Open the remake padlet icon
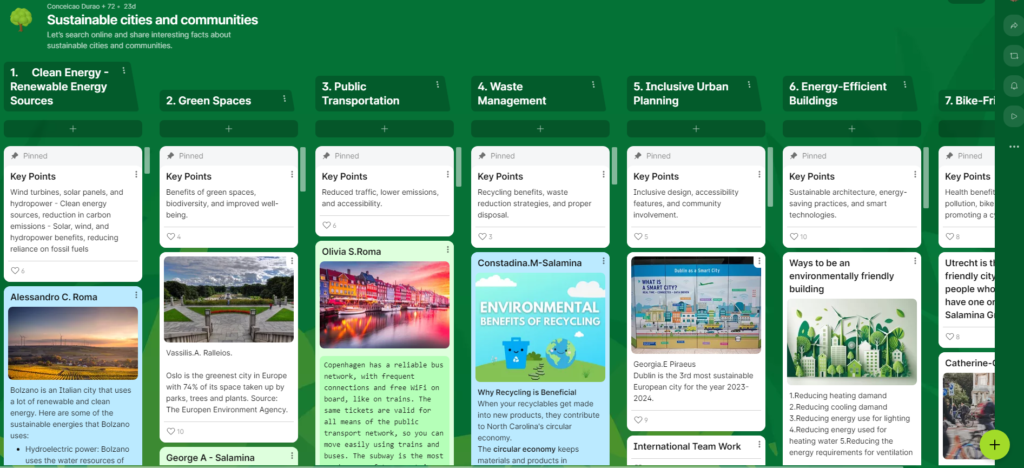1024x468 pixels. [1013, 55]
